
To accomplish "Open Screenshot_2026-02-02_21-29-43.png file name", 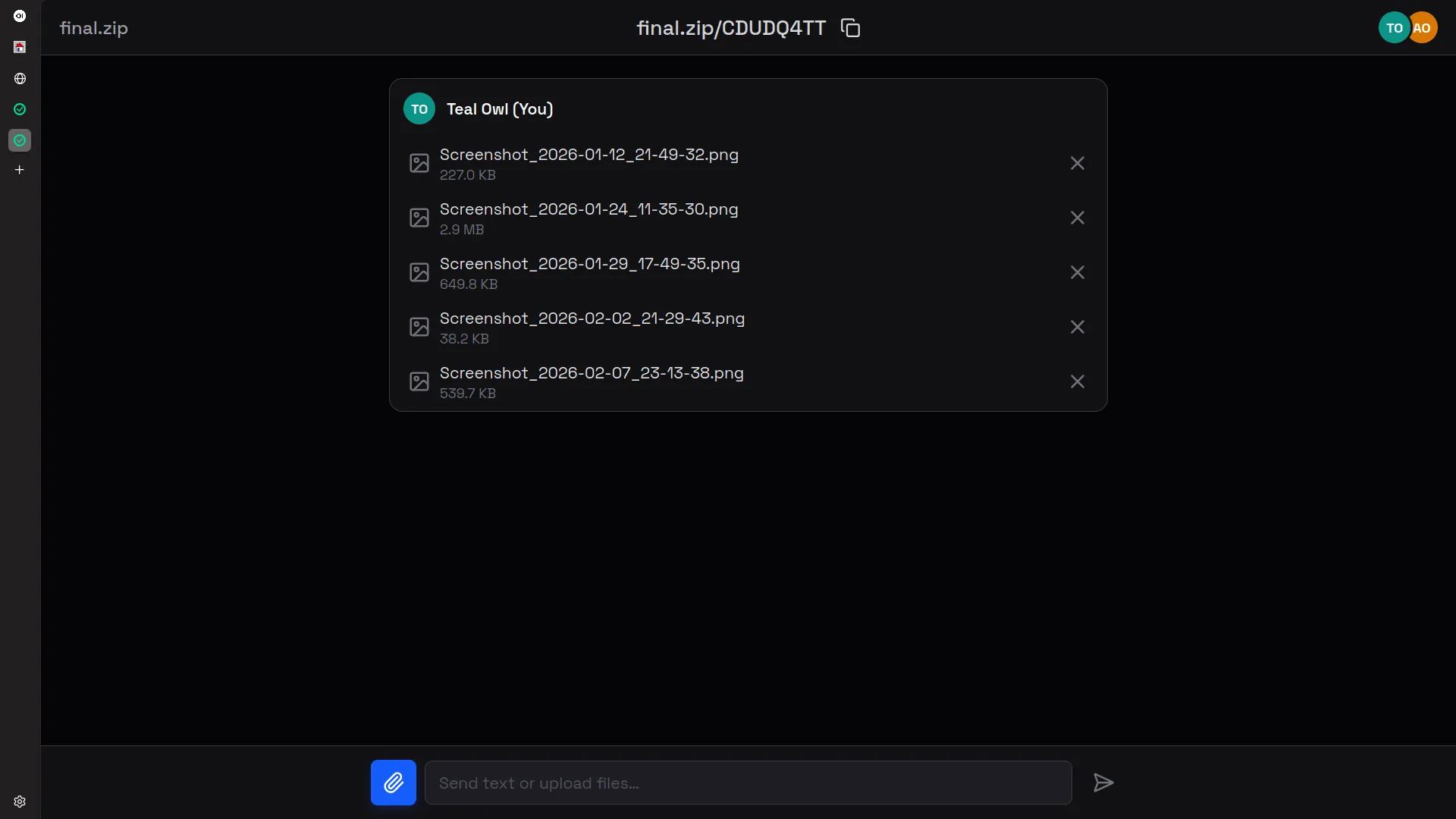I will (x=591, y=318).
